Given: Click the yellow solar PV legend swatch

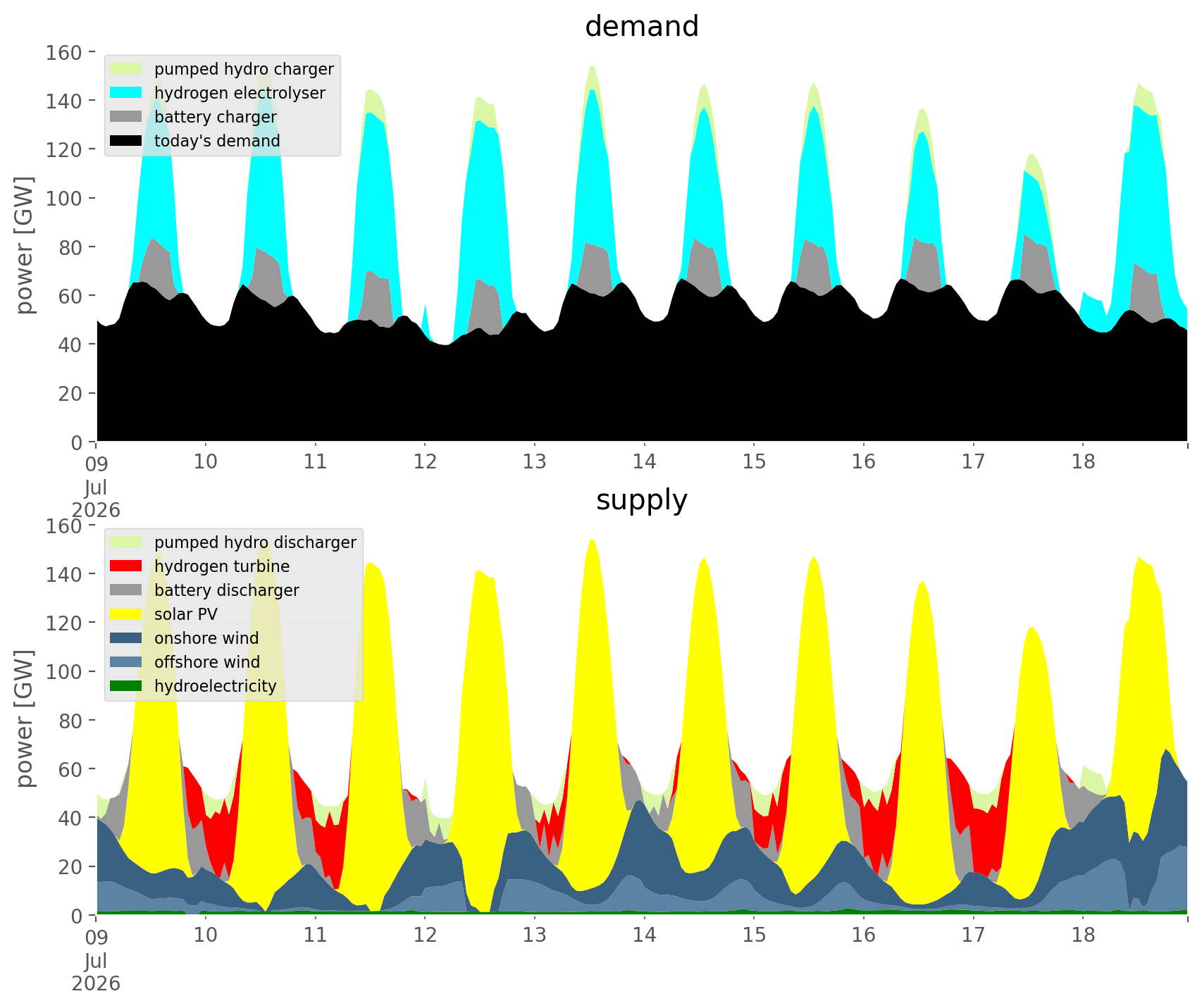Looking at the screenshot, I should pos(127,614).
